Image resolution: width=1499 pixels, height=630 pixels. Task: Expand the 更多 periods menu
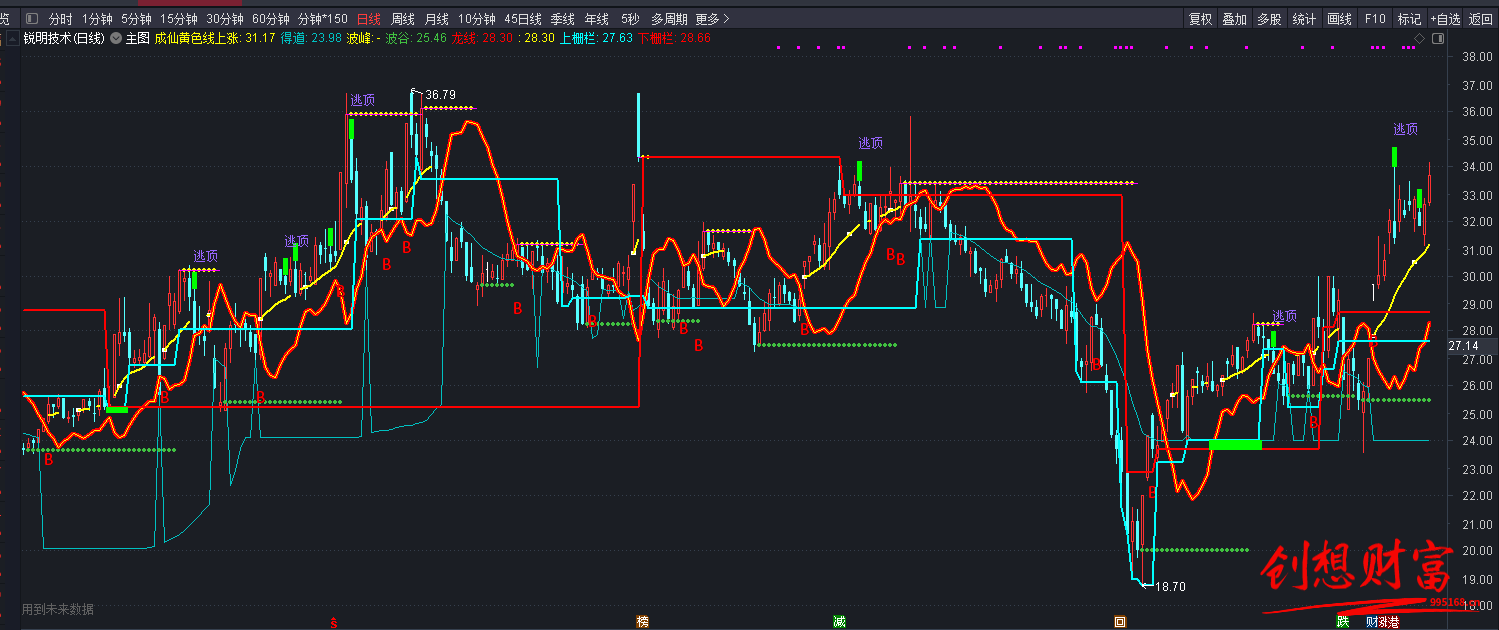click(x=712, y=19)
